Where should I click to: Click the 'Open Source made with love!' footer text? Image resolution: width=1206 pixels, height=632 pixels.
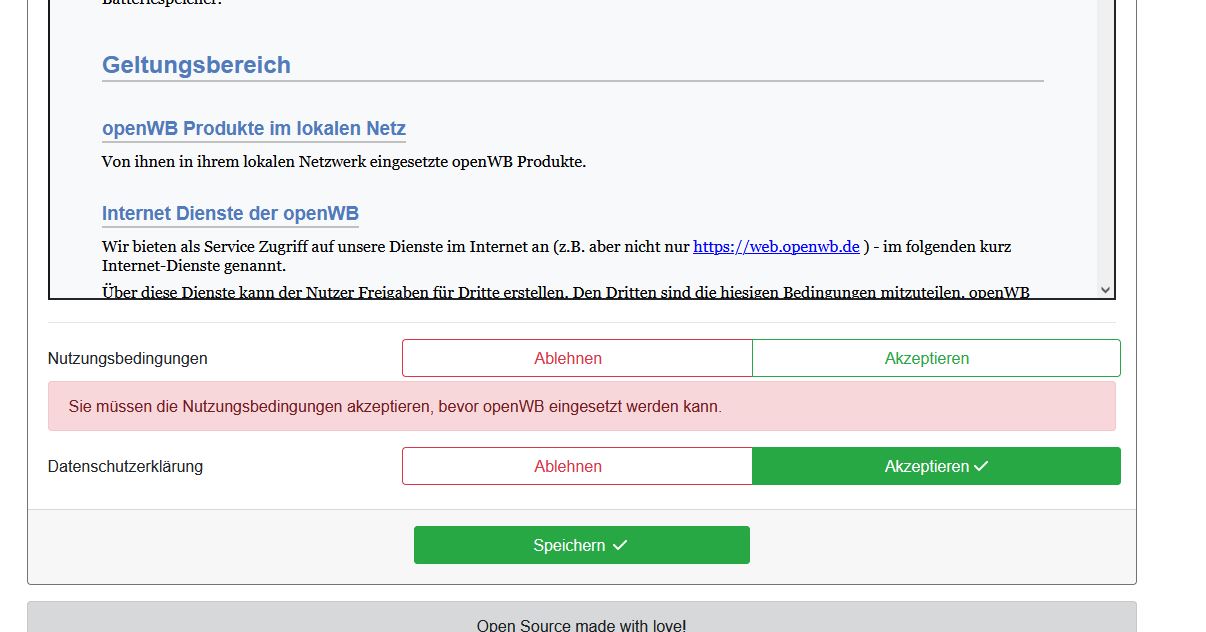point(582,625)
